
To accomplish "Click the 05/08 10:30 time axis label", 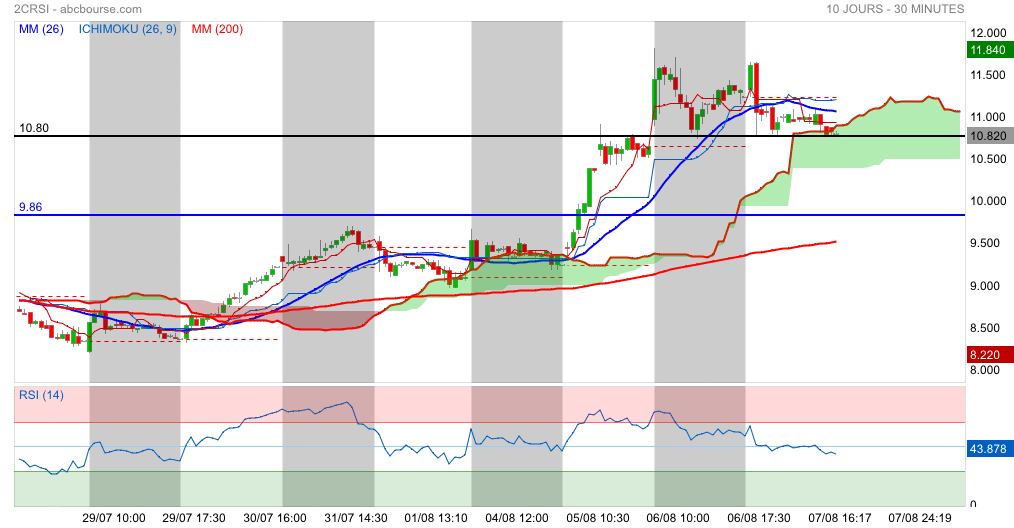I will (598, 518).
